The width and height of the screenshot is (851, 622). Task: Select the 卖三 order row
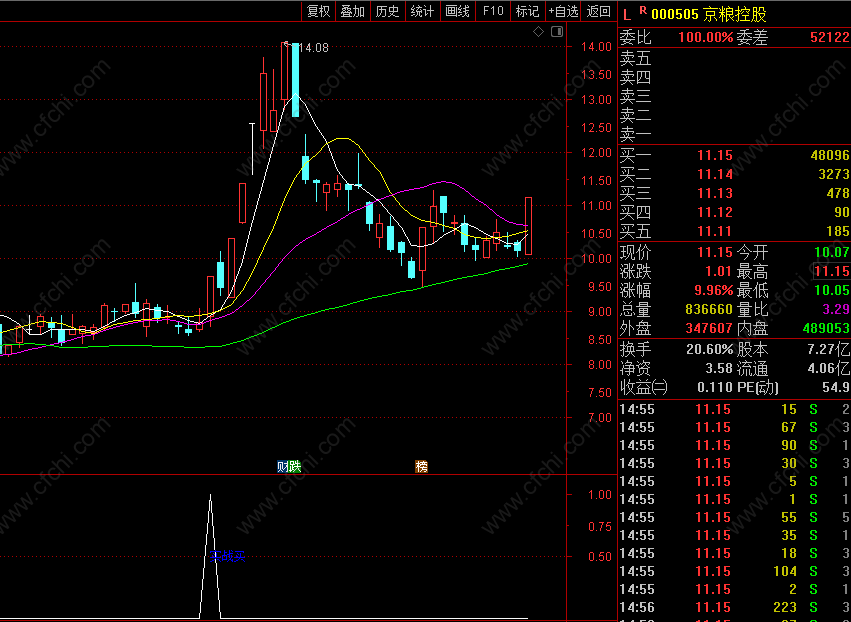(734, 96)
